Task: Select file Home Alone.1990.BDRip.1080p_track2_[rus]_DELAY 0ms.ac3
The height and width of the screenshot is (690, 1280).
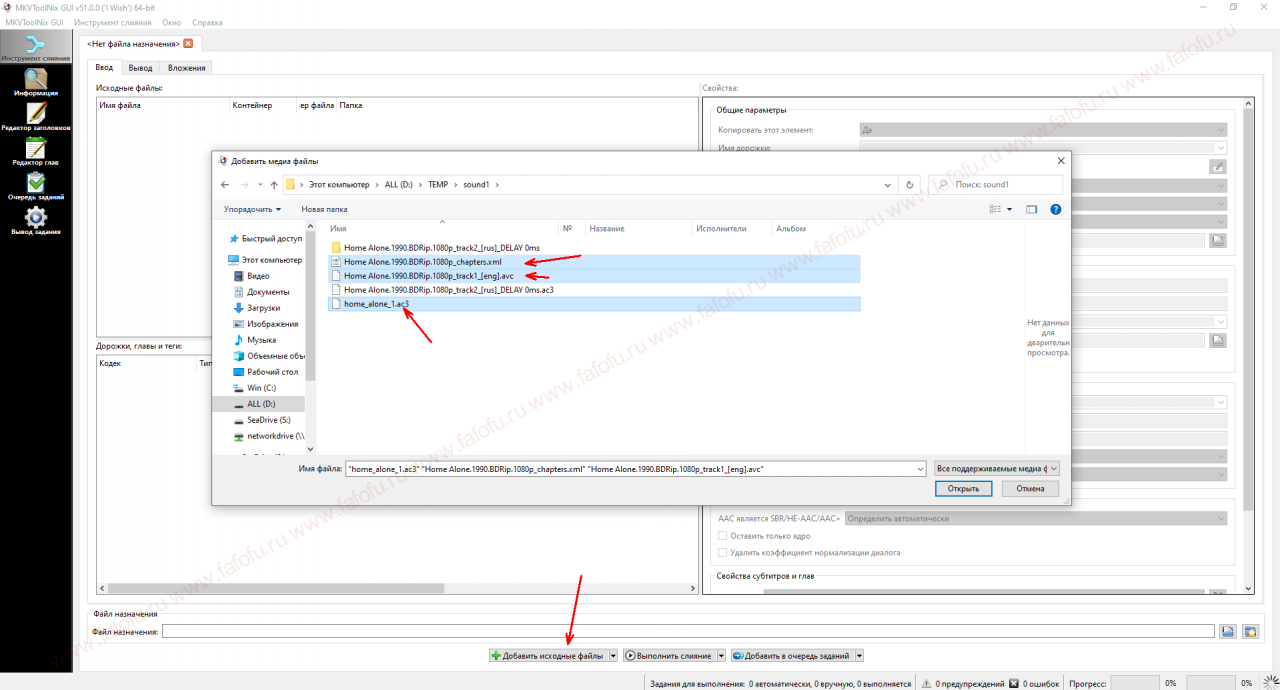Action: pos(448,289)
